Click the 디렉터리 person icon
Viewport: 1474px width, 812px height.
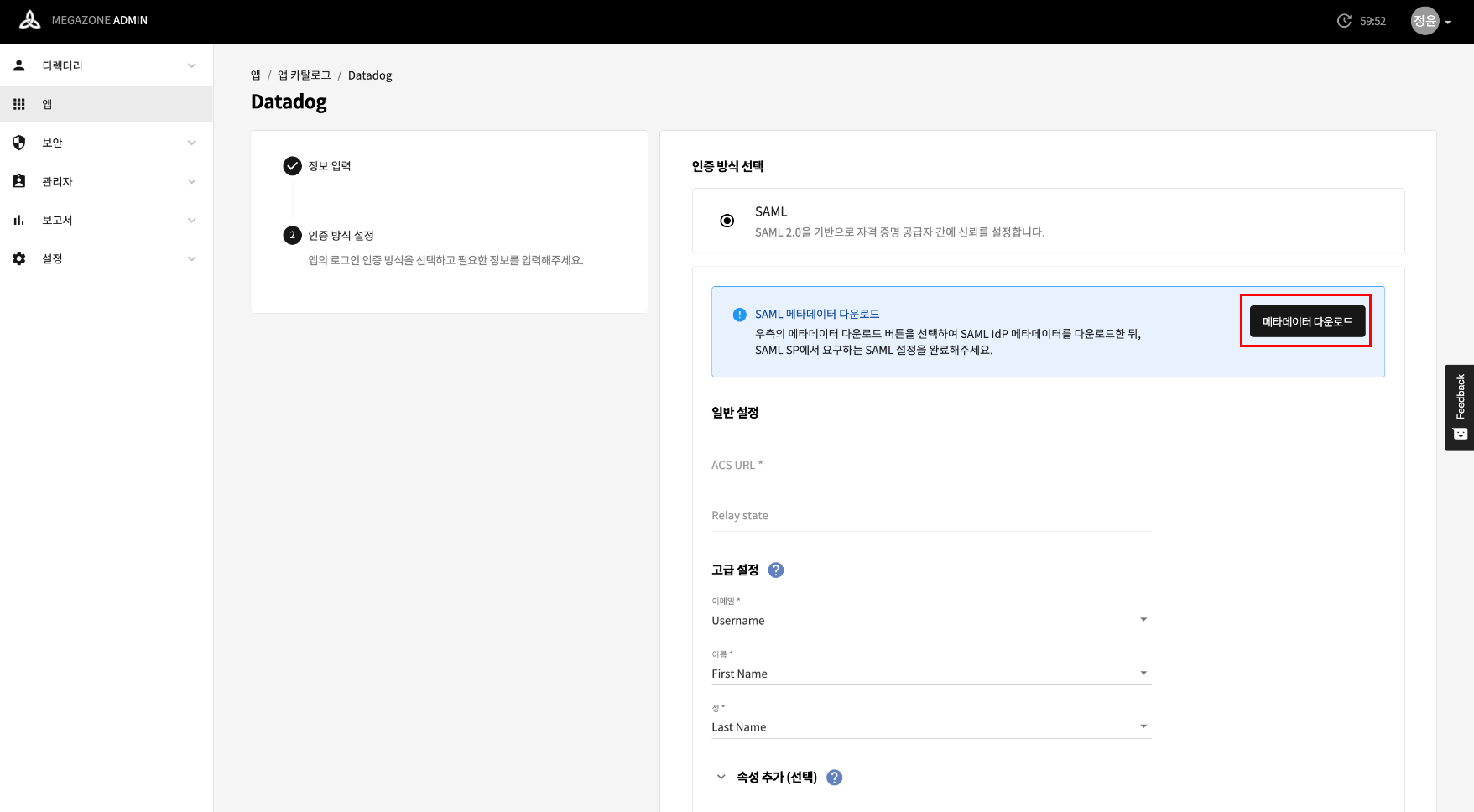coord(19,65)
